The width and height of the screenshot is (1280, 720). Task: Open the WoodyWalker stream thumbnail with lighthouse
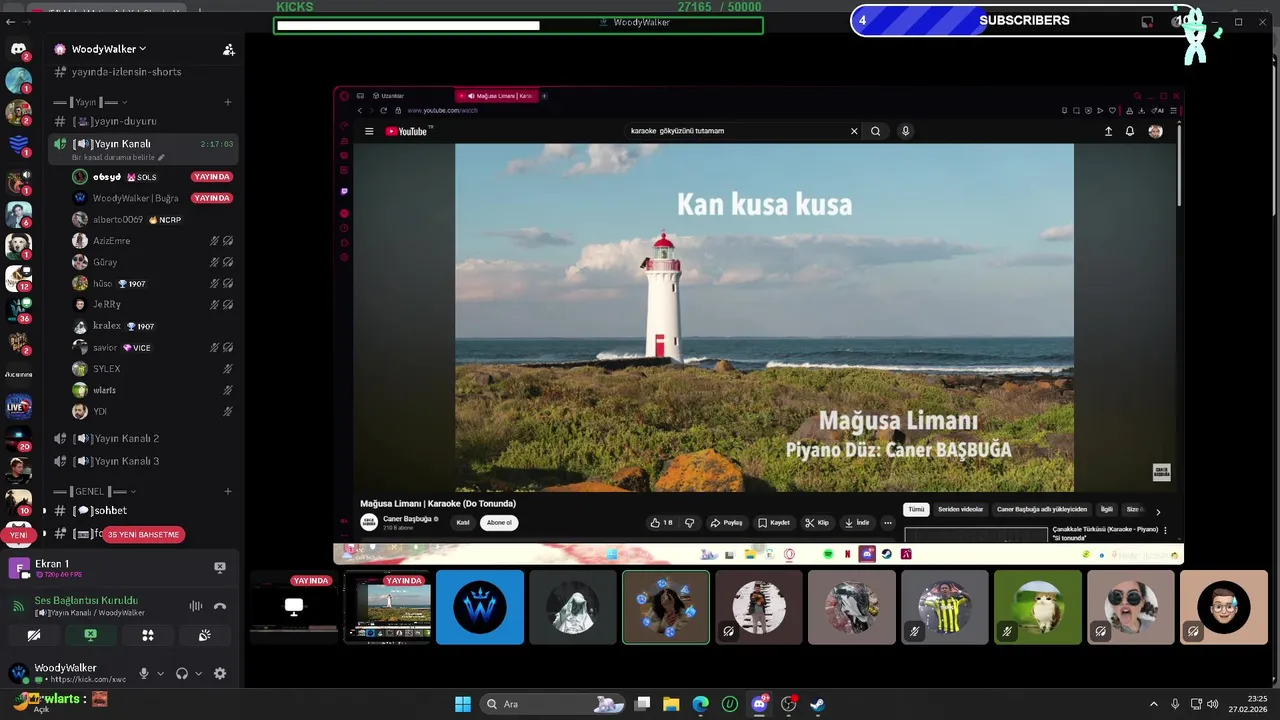coord(388,608)
